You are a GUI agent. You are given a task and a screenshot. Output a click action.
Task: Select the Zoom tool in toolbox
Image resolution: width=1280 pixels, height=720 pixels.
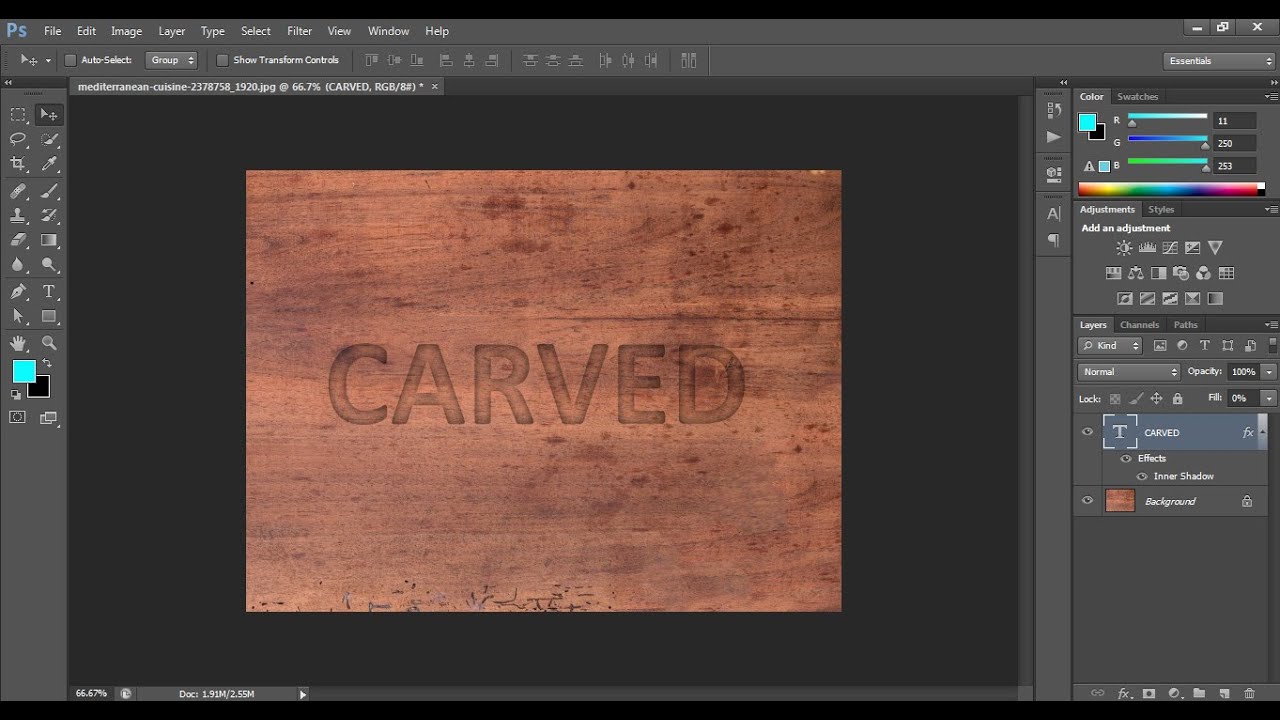click(x=49, y=342)
